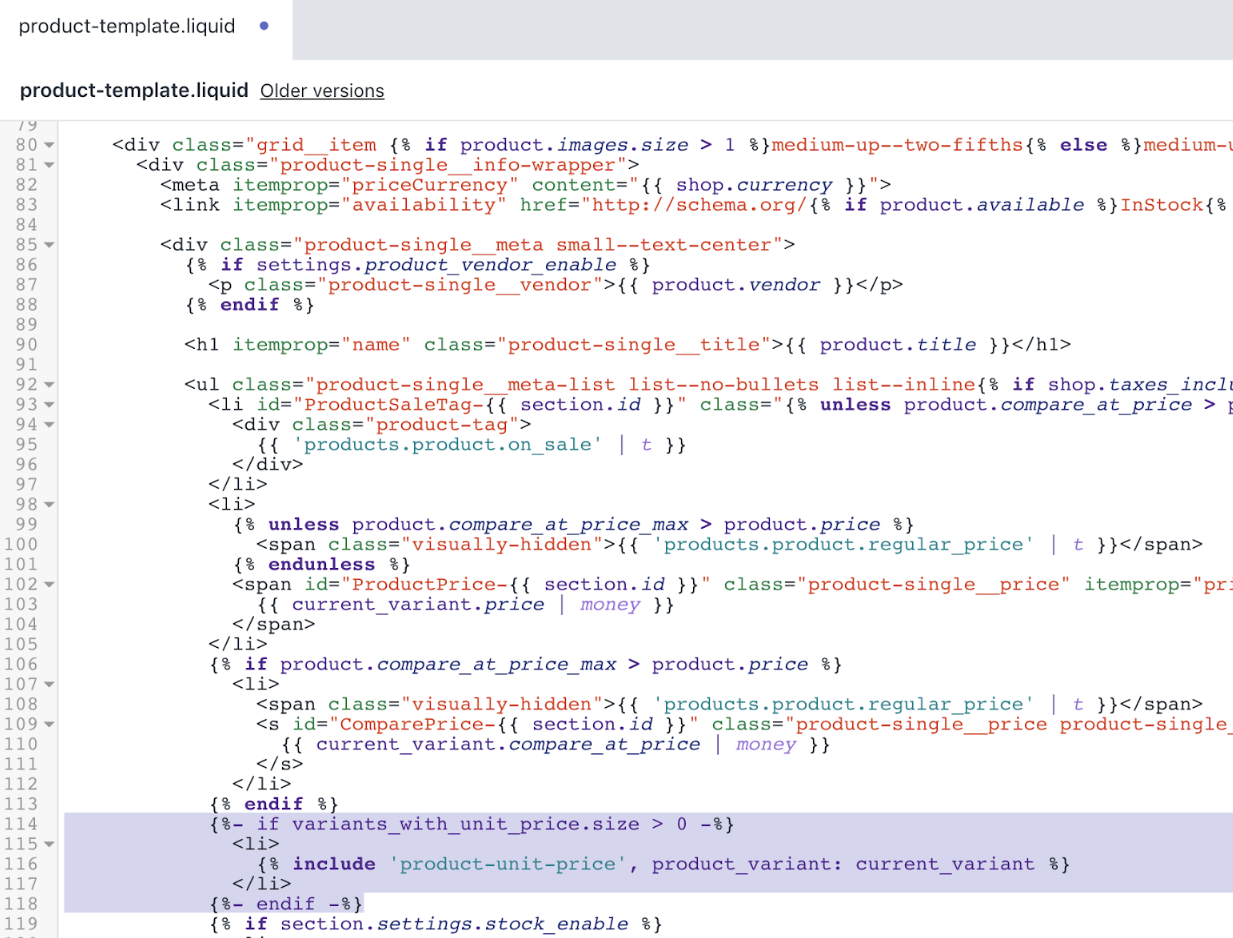Click the bold product-template.liquid file heading
Image resolution: width=1233 pixels, height=938 pixels.
click(134, 91)
